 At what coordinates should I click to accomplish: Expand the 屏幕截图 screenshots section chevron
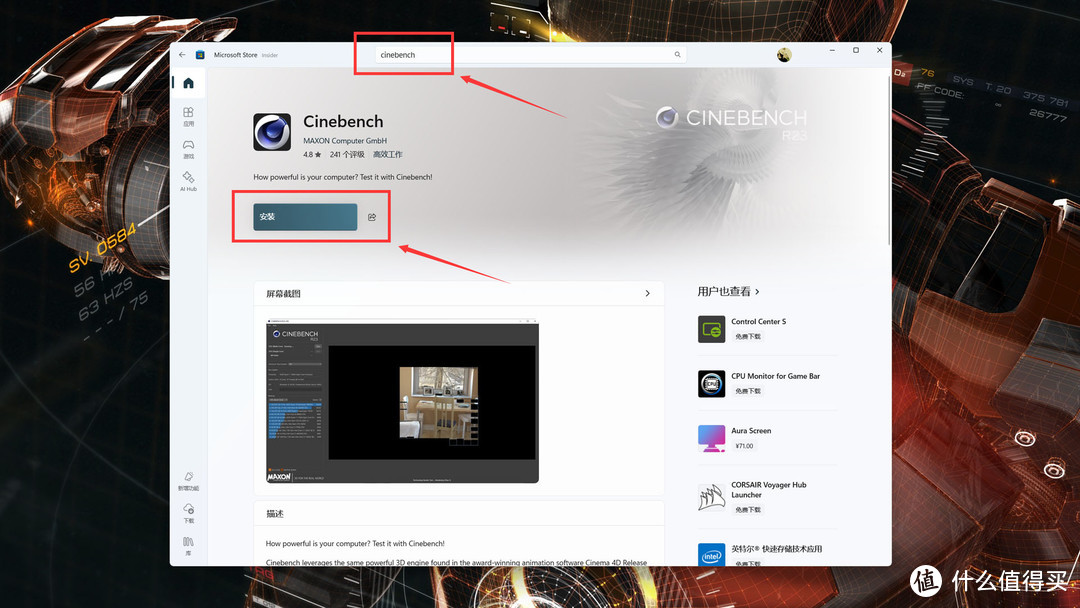647,293
